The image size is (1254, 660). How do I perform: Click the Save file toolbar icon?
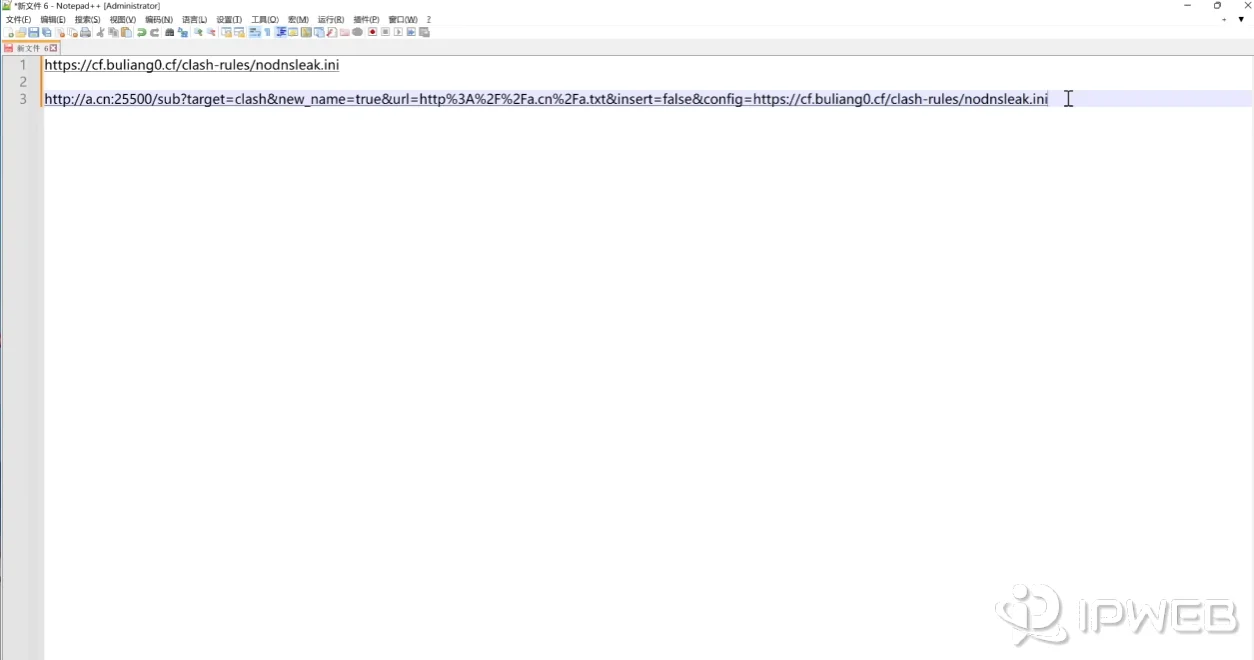click(x=33, y=32)
